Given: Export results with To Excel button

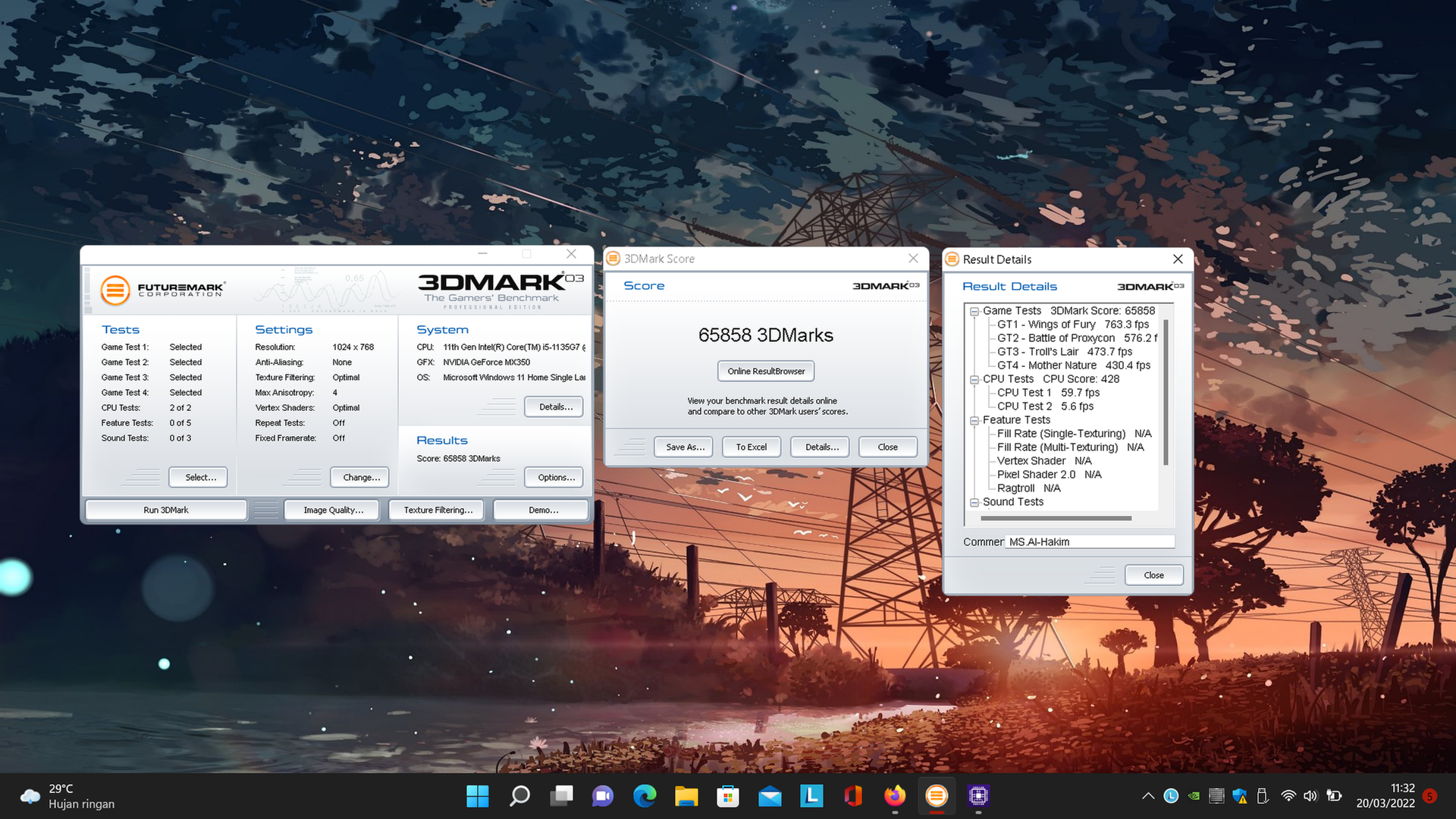Looking at the screenshot, I should coord(752,447).
